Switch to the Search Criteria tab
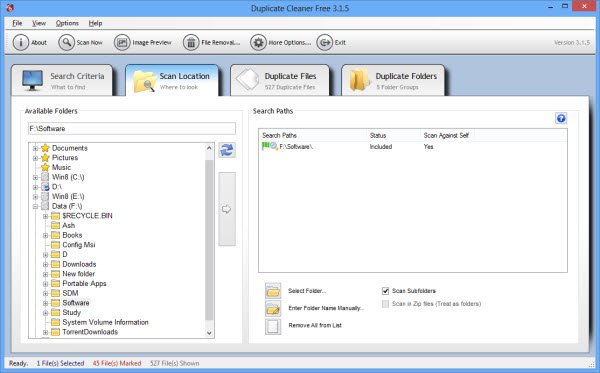This screenshot has width=600, height=373. tap(62, 80)
